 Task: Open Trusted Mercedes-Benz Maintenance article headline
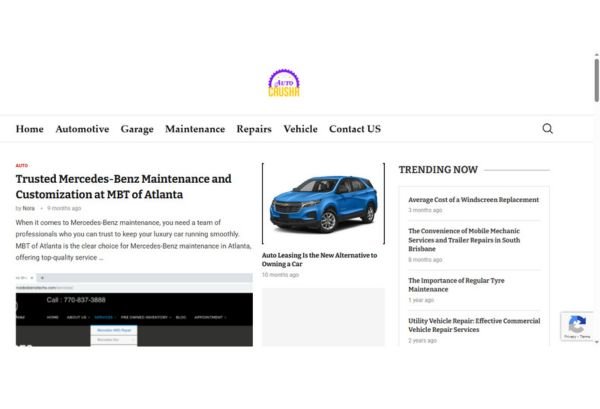click(124, 187)
